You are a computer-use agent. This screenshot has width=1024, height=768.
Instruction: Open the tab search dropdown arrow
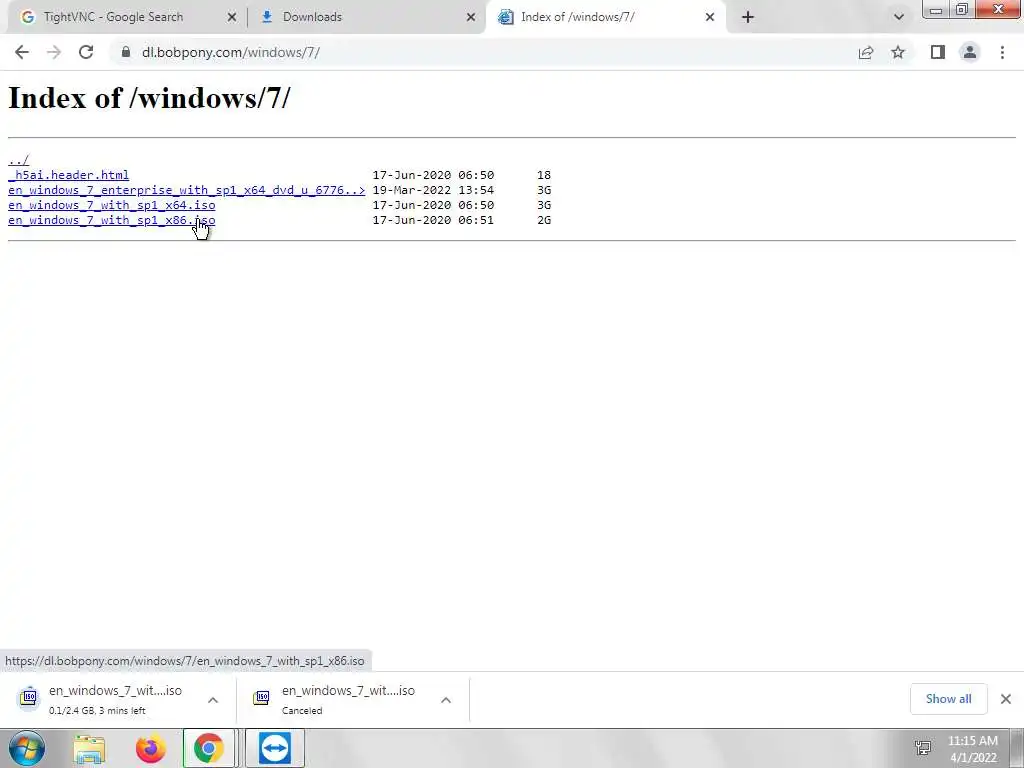(899, 17)
